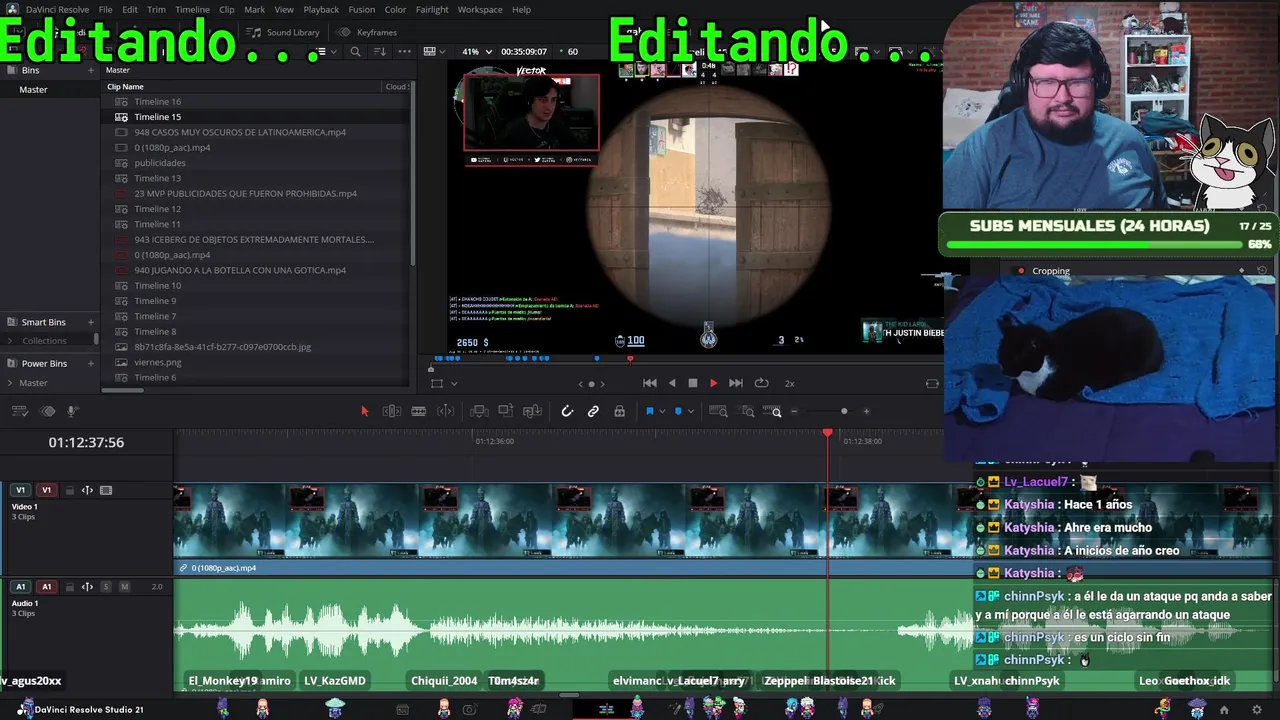Toggle auto track selector on Video 1
This screenshot has height=720, width=1280.
pos(87,490)
